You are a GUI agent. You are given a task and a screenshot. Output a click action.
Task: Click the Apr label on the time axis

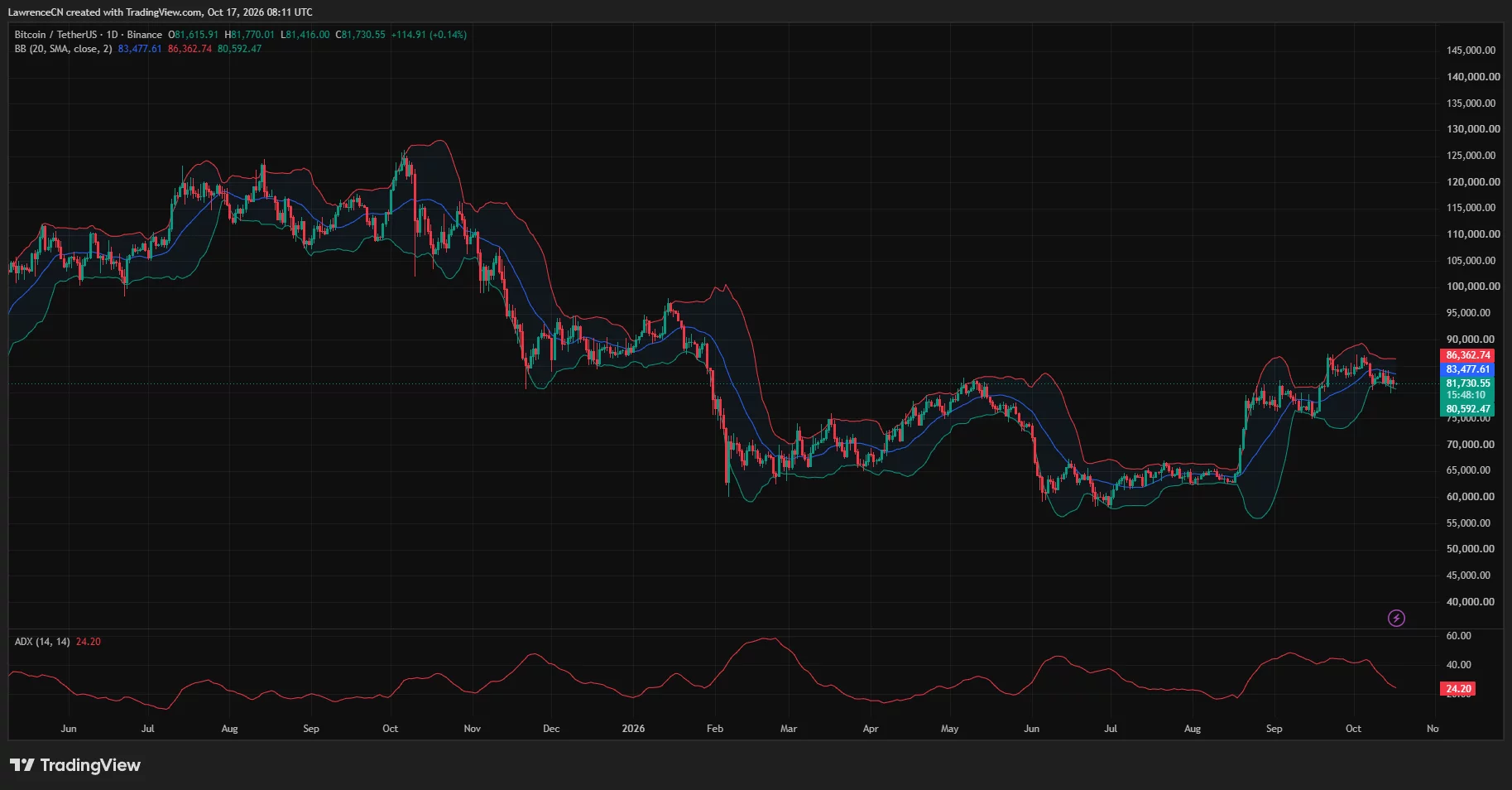click(871, 729)
